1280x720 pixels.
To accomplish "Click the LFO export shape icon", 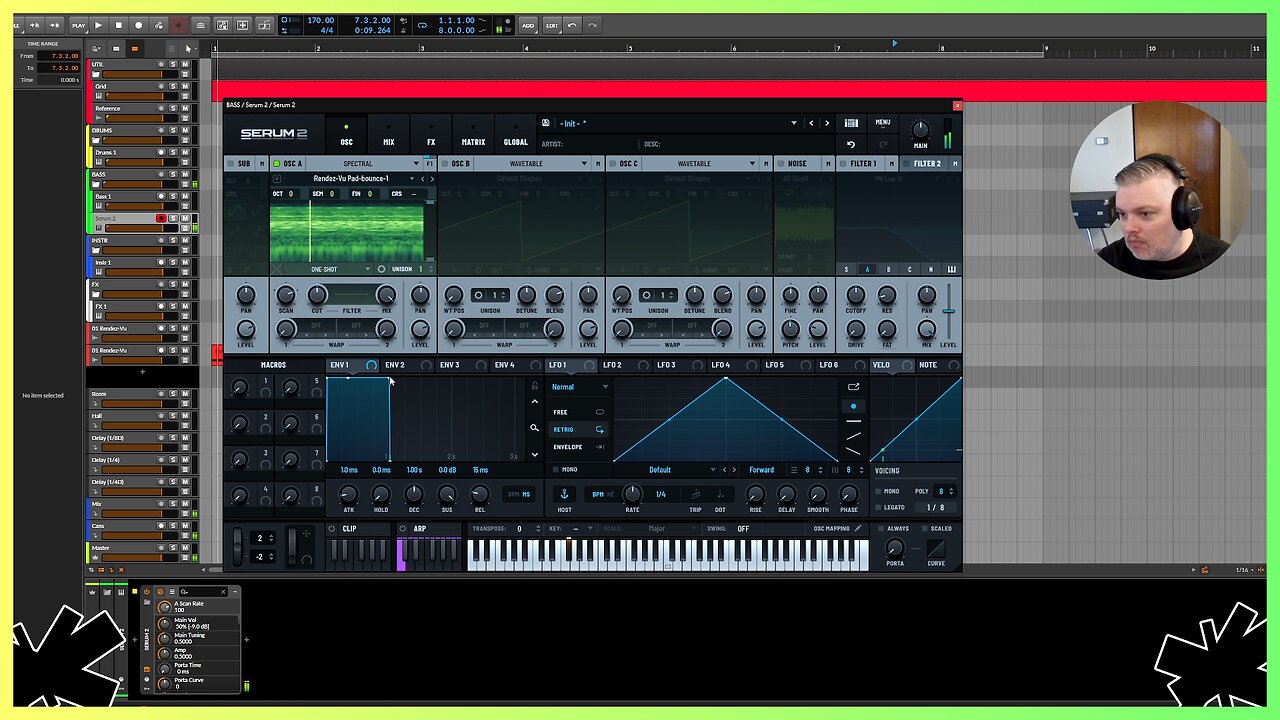I will click(x=853, y=387).
